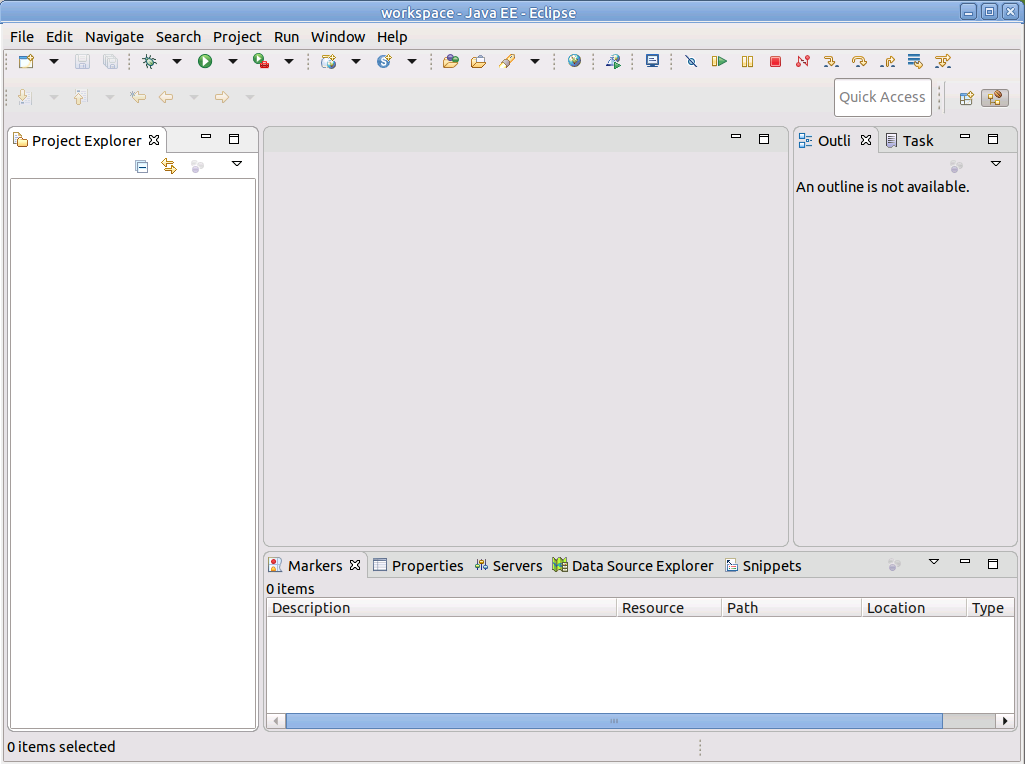This screenshot has height=764, width=1025.
Task: Click the Save icon in the toolbar
Action: tap(82, 61)
